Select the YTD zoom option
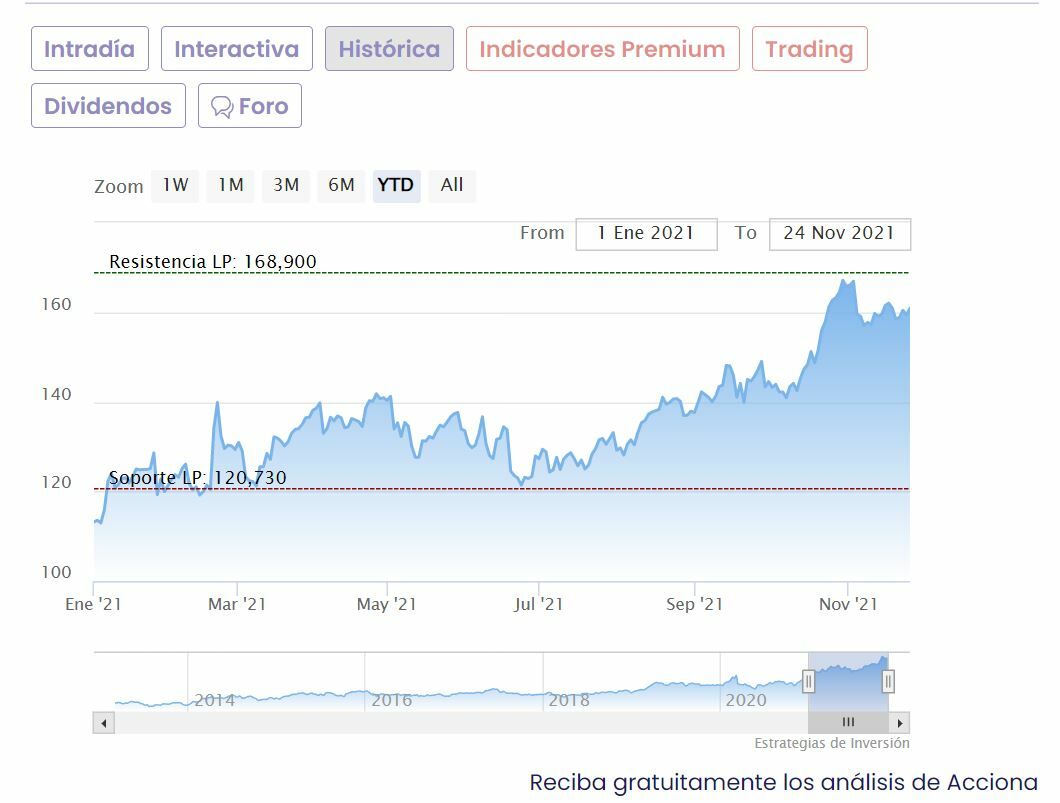1060x803 pixels. pos(396,185)
